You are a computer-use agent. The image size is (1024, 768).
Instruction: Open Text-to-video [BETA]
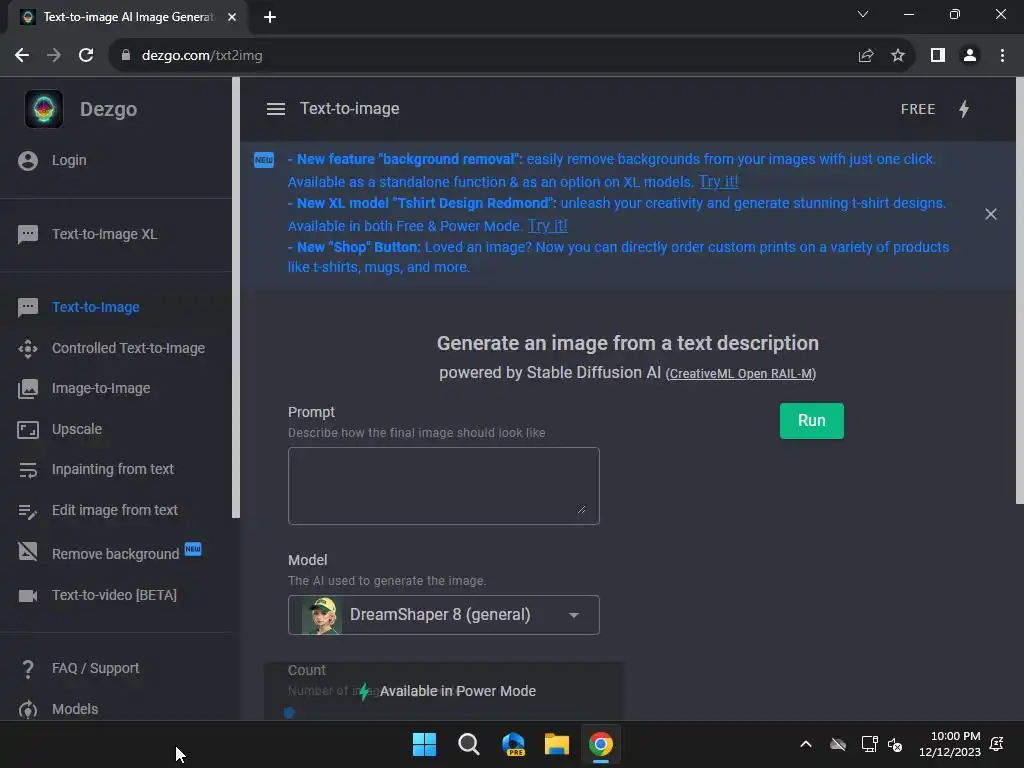[114, 596]
